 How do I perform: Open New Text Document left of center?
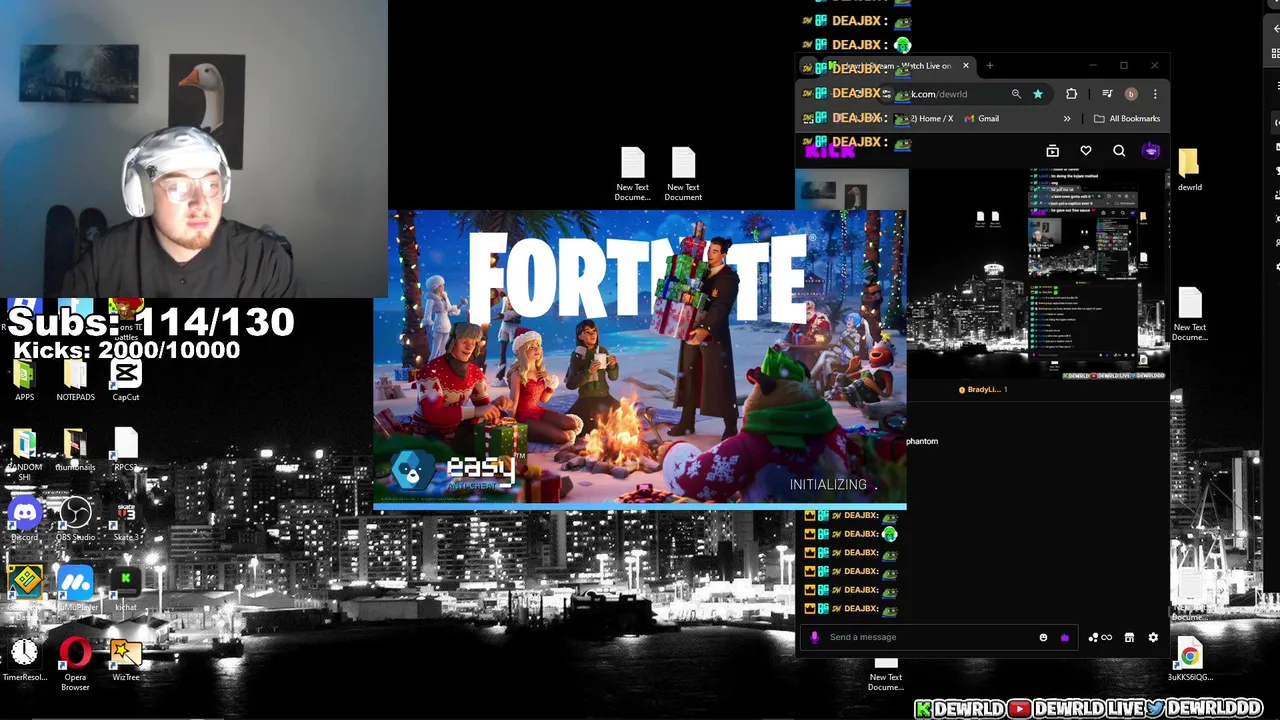[632, 175]
